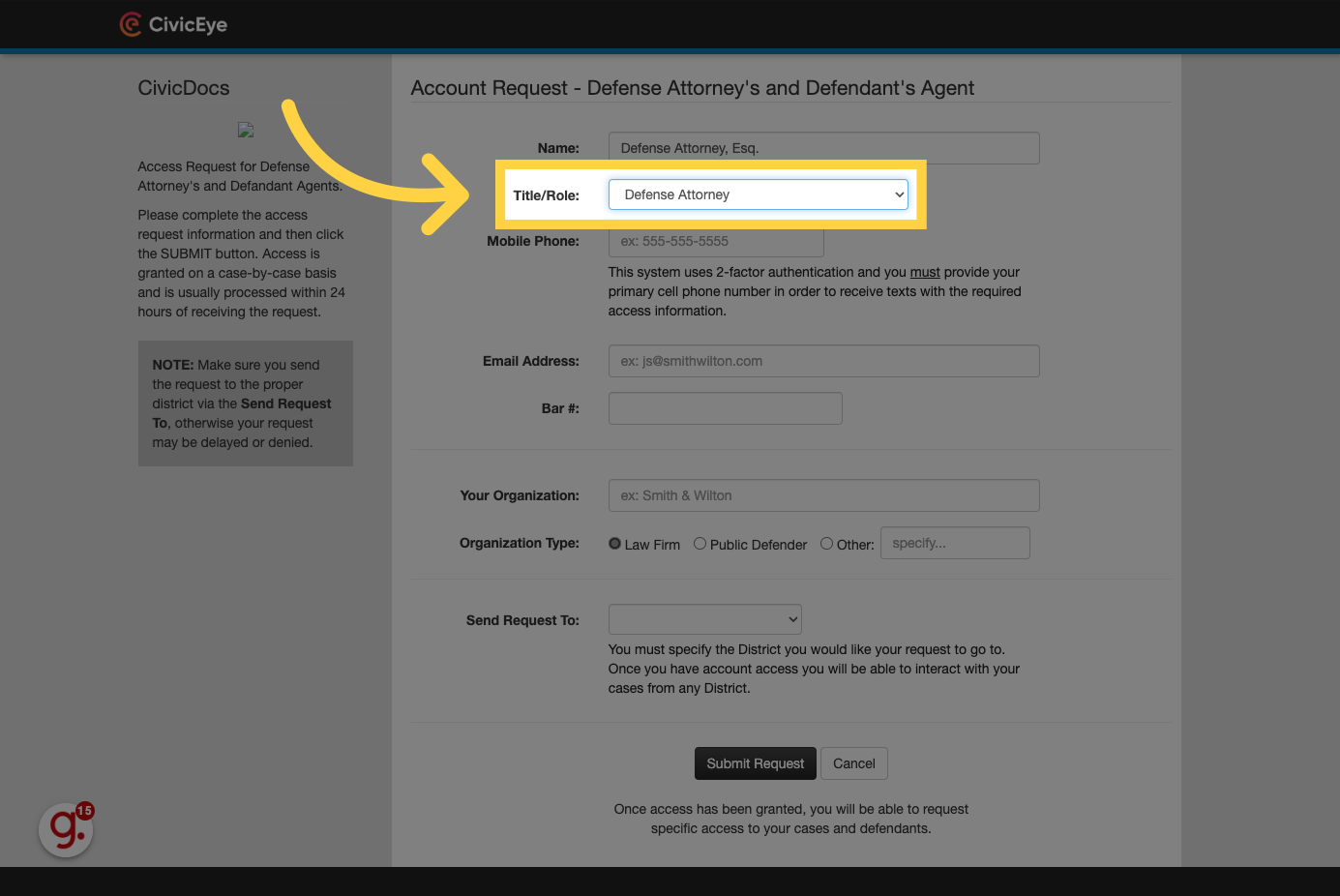Focus the Name input field
Image resolution: width=1340 pixels, height=896 pixels.
point(824,148)
